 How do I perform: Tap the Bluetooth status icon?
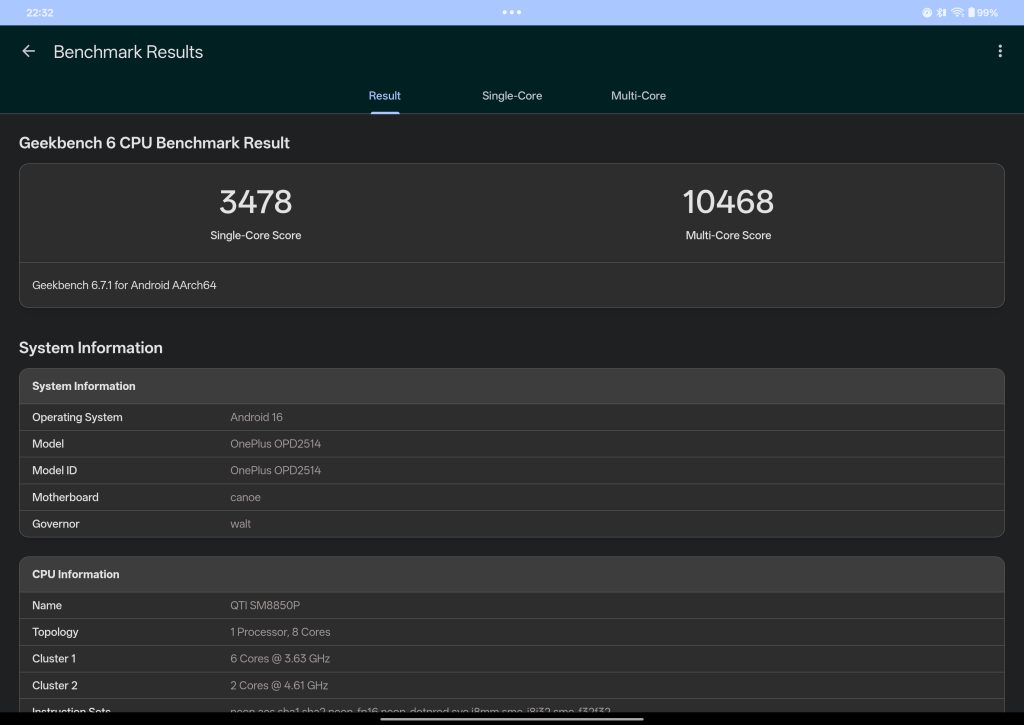click(x=941, y=12)
